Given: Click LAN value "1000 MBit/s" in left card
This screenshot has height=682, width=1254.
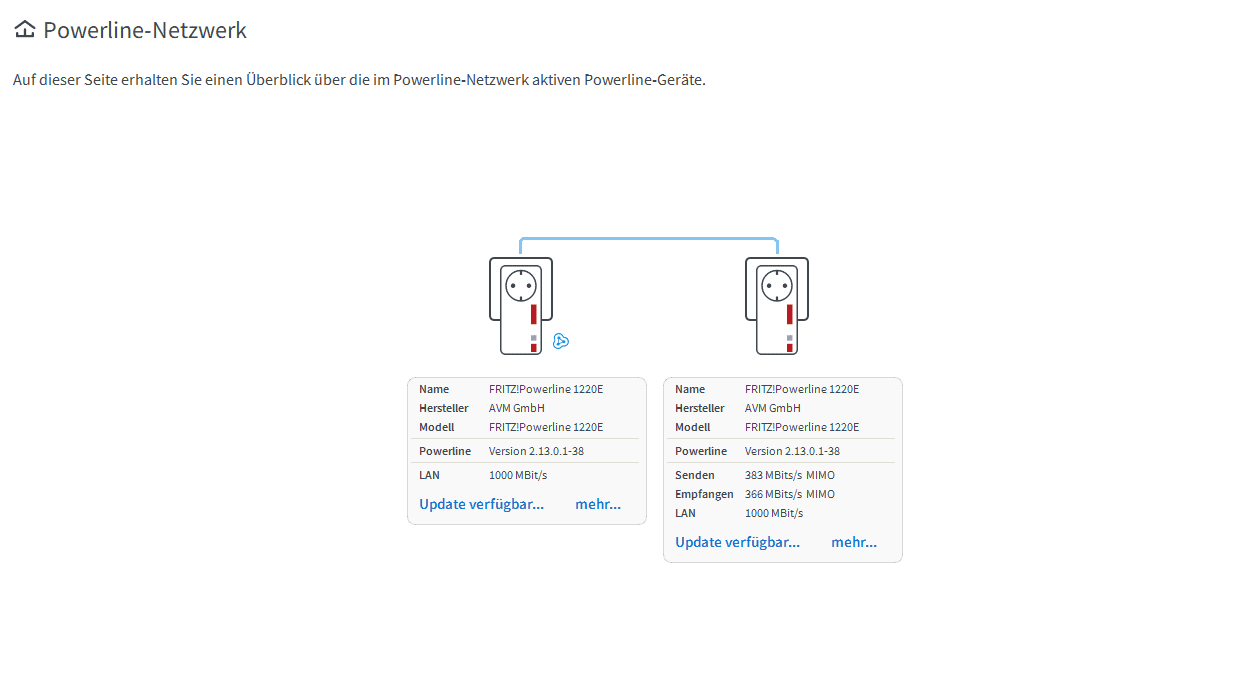Looking at the screenshot, I should pyautogui.click(x=518, y=475).
